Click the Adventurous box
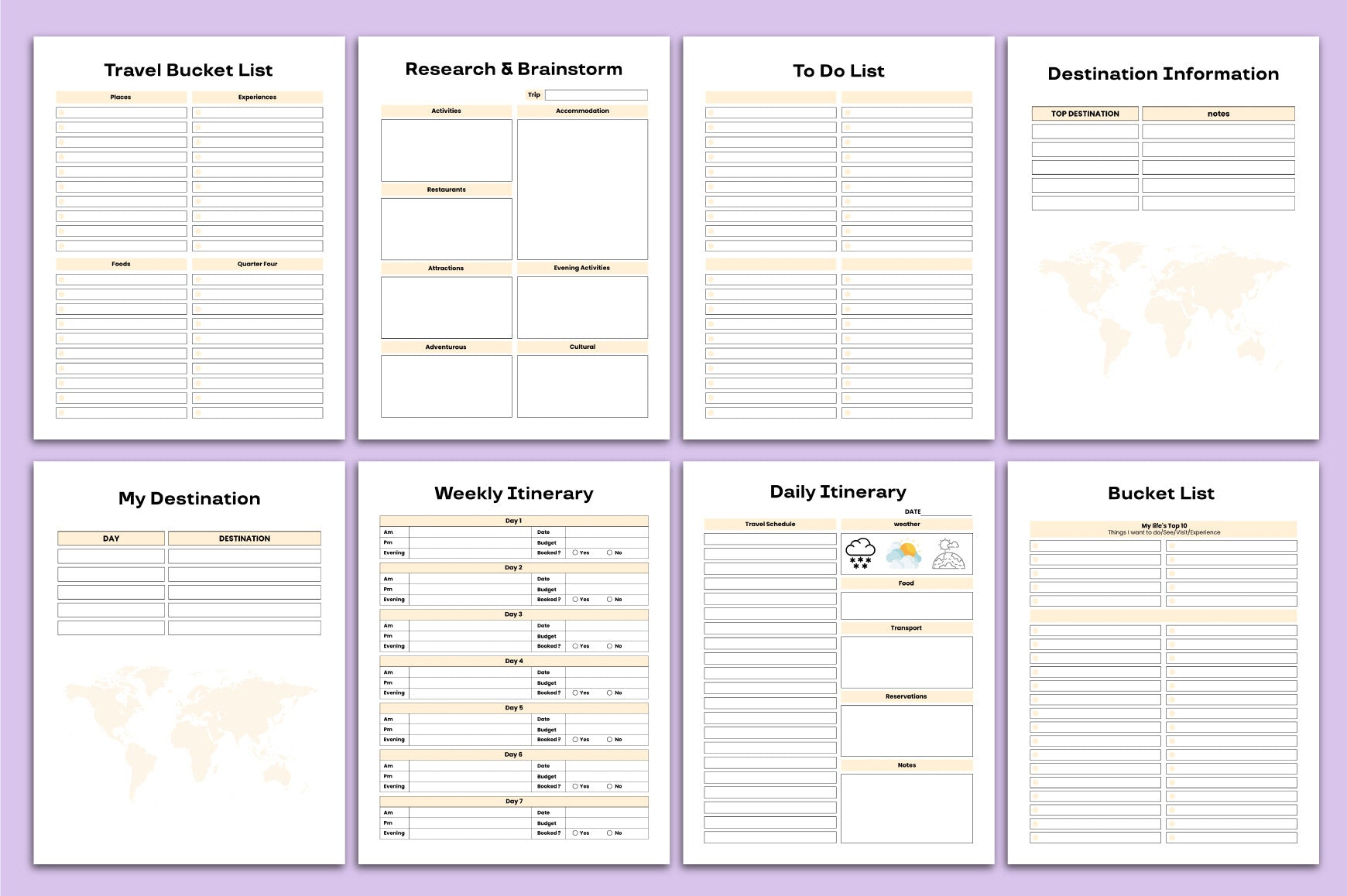Image resolution: width=1347 pixels, height=896 pixels. click(446, 386)
